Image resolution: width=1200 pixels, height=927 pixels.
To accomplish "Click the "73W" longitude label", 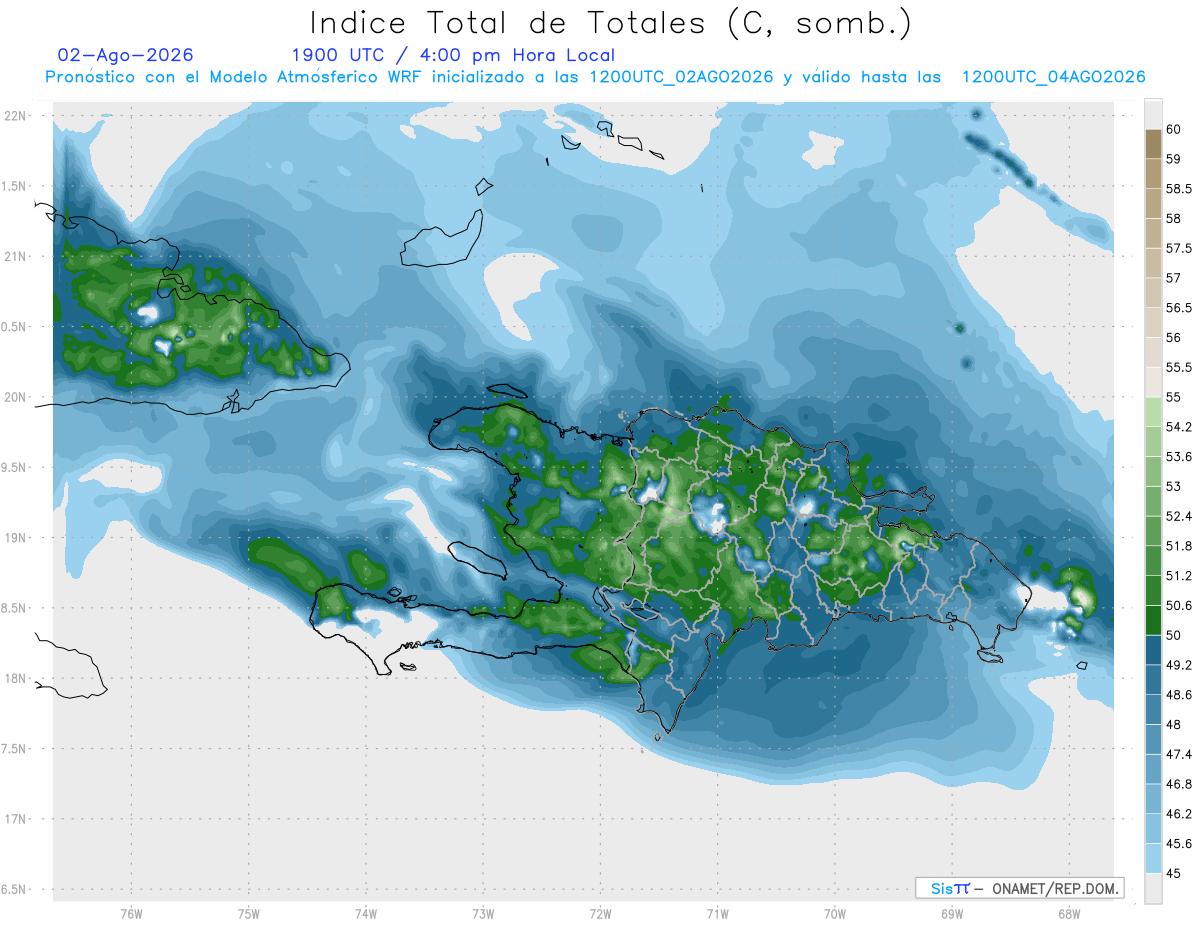I will pos(483,914).
